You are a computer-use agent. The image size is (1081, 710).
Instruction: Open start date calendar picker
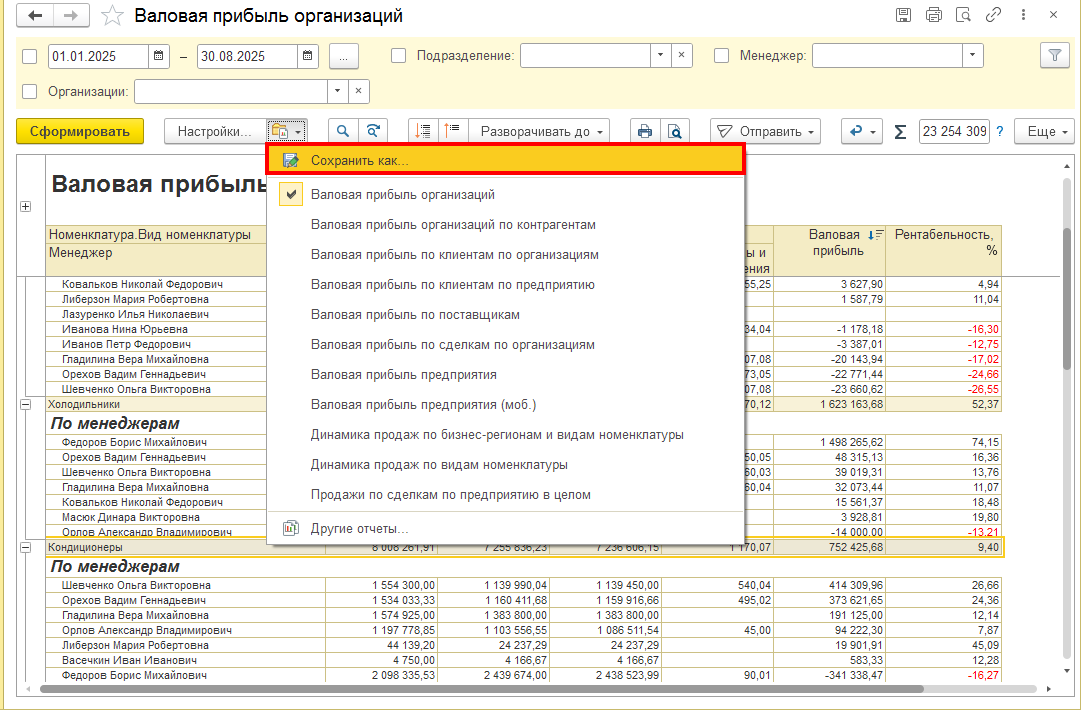(x=159, y=57)
